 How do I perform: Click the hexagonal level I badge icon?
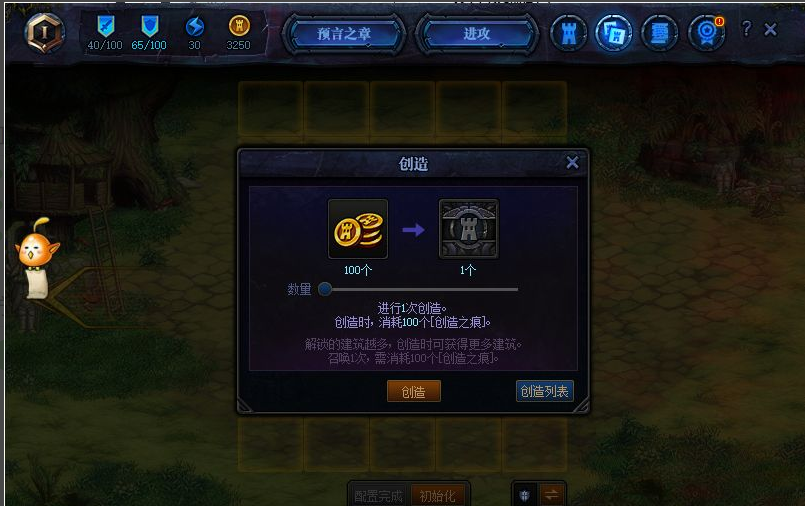pyautogui.click(x=45, y=33)
